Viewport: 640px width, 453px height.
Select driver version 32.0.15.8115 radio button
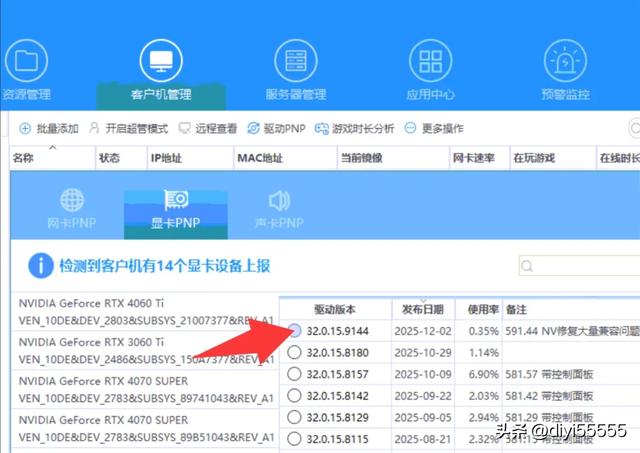[294, 439]
